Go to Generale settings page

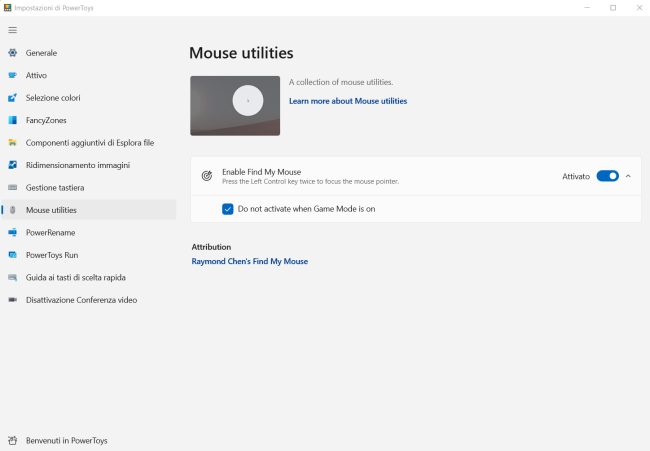click(88, 53)
